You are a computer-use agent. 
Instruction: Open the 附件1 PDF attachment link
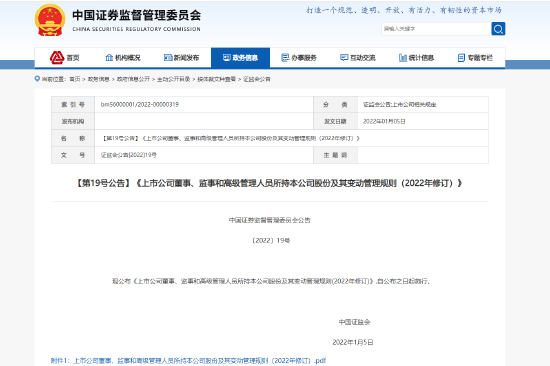pos(188,361)
